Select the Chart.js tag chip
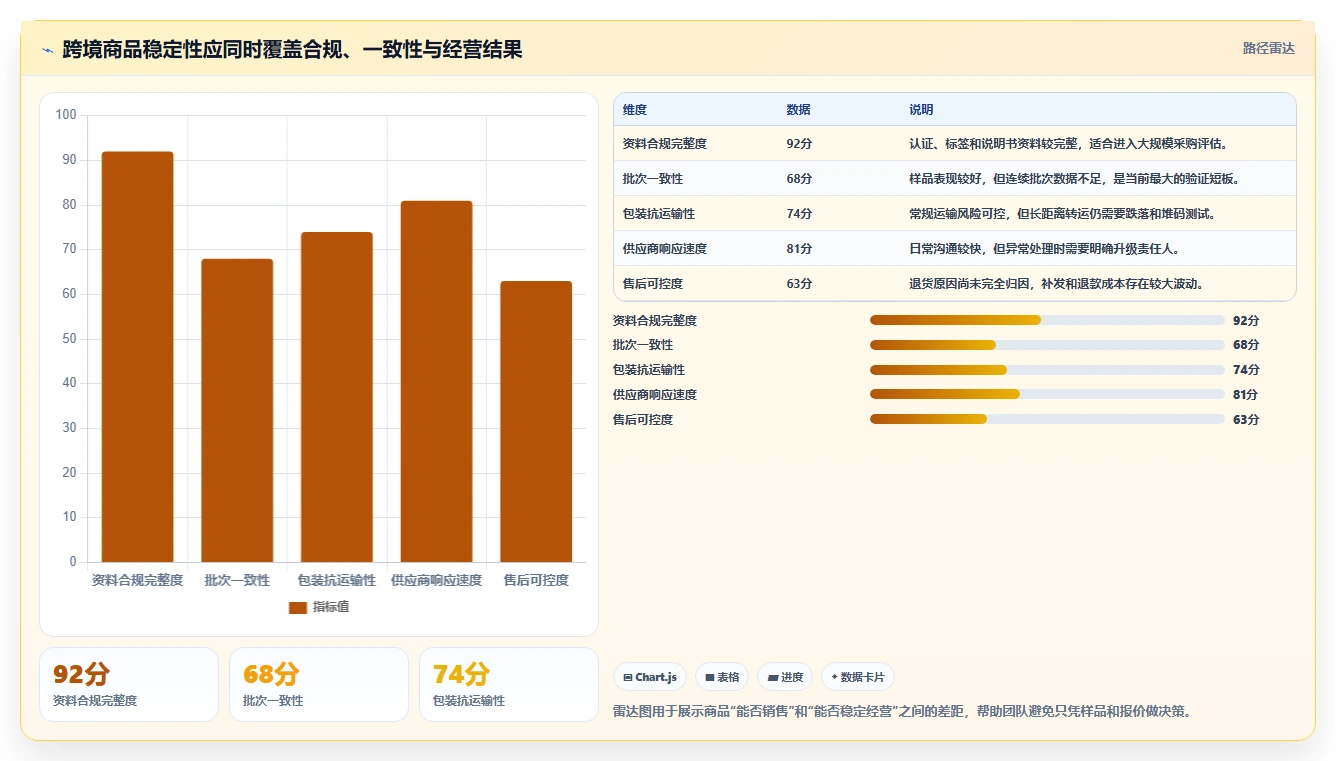The height and width of the screenshot is (761, 1336). coord(650,677)
